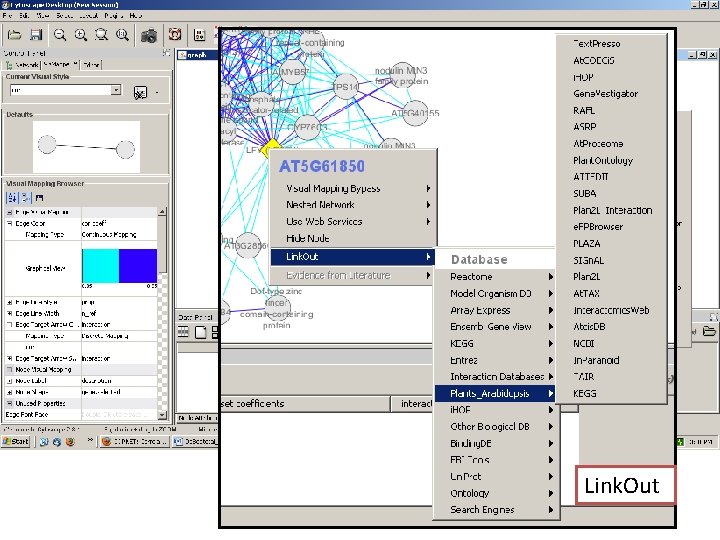The image size is (720, 540).
Task: Open the Array Express submenu
Action: click(x=495, y=310)
